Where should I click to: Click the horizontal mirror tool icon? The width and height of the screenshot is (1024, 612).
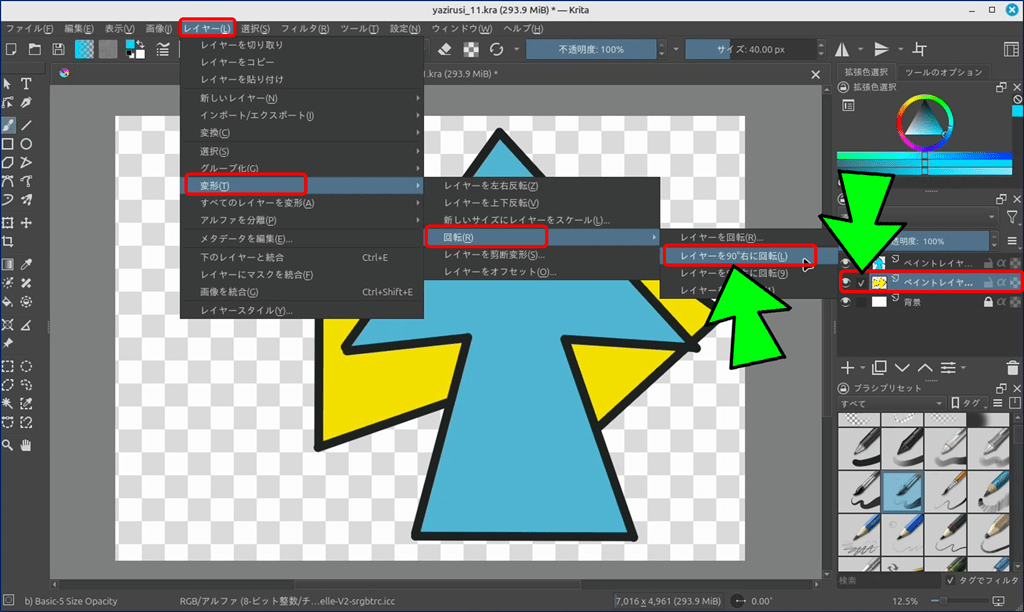(842, 49)
